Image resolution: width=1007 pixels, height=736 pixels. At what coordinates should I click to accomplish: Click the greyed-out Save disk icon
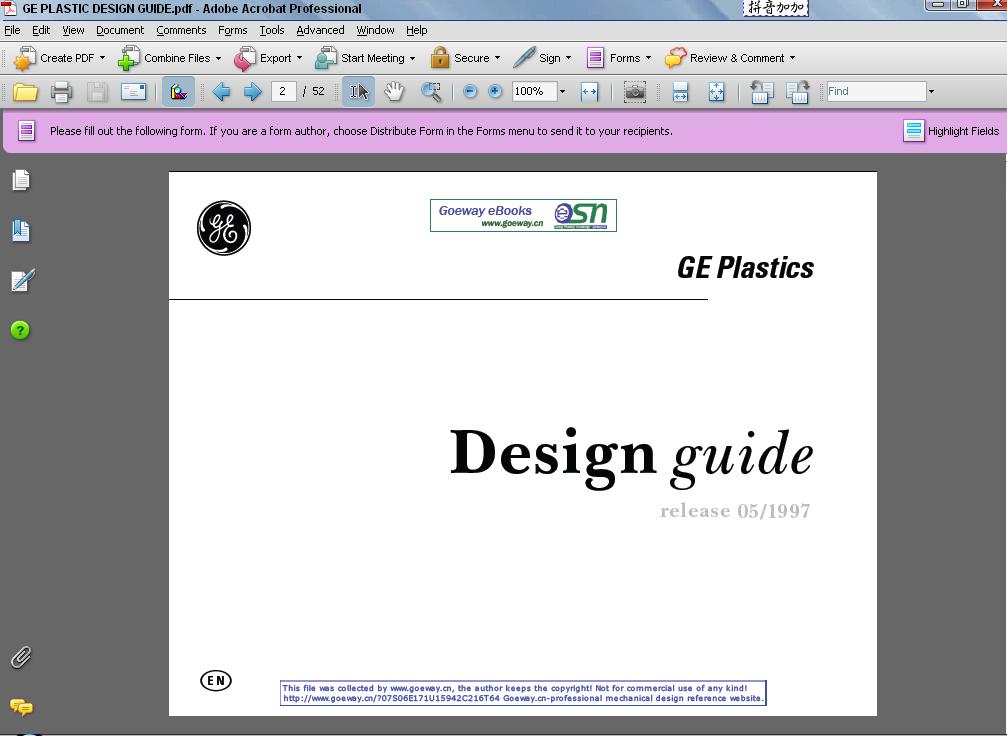[97, 92]
